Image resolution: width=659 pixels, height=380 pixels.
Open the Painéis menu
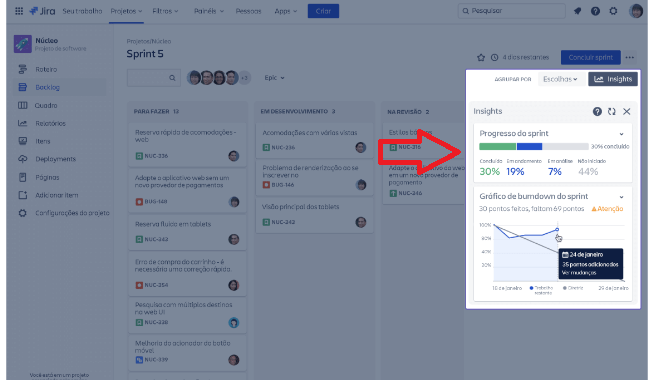point(208,11)
